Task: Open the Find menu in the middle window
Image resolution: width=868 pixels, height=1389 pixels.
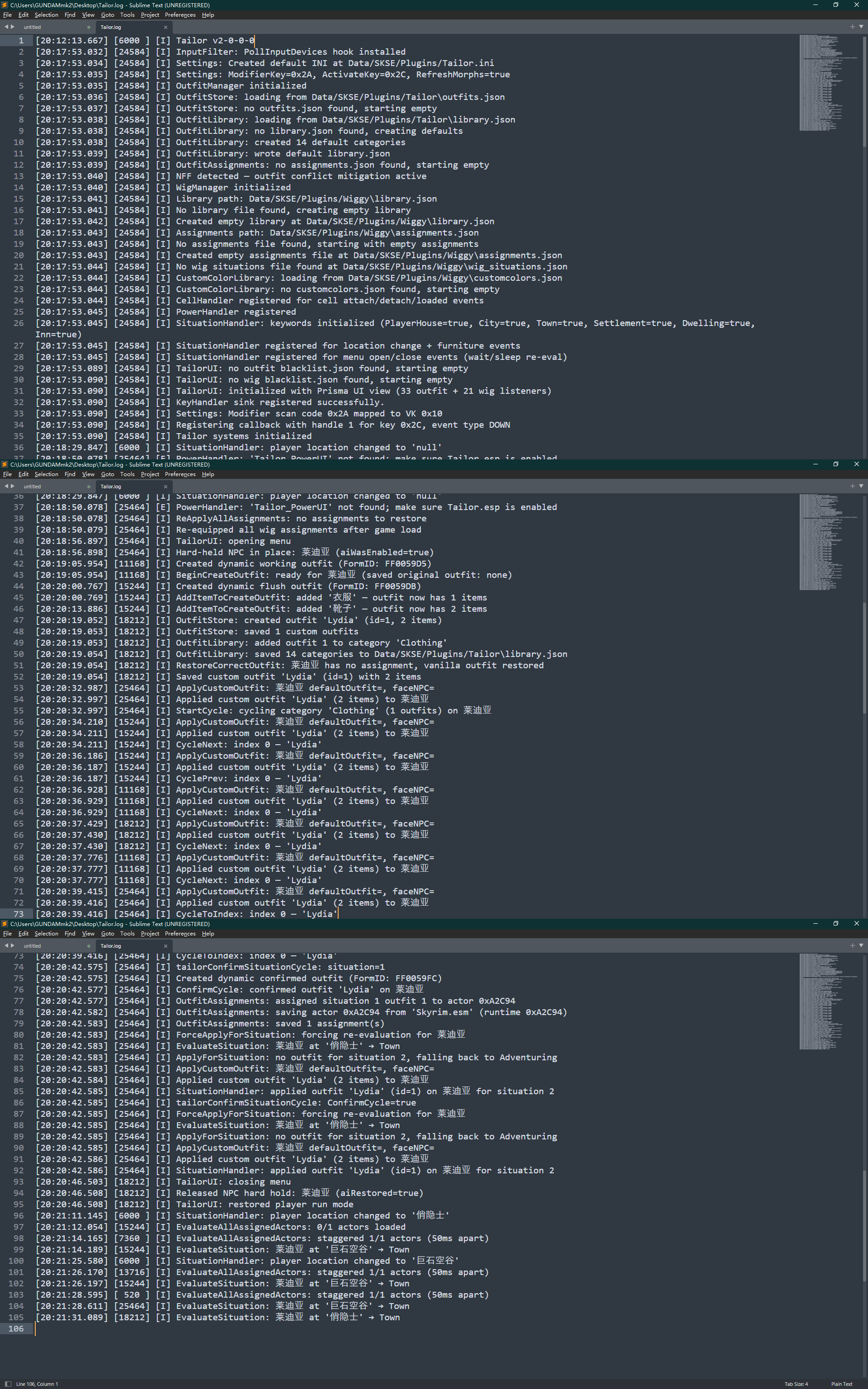Action: click(x=70, y=474)
